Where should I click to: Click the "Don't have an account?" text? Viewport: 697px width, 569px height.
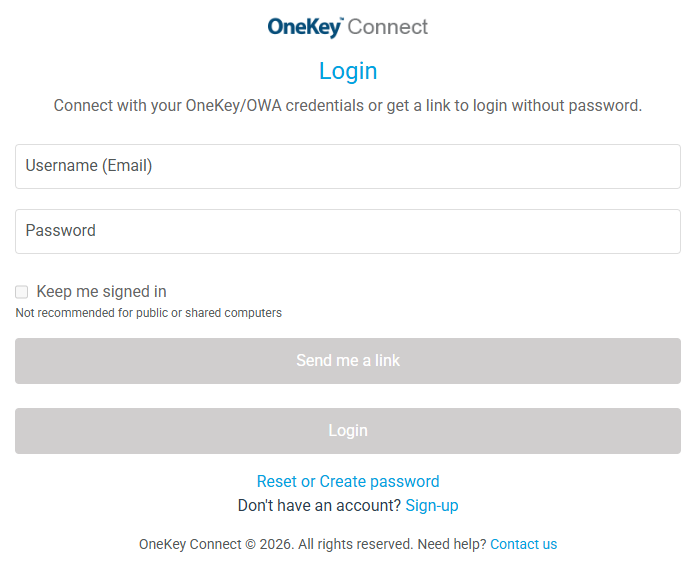pyautogui.click(x=319, y=506)
